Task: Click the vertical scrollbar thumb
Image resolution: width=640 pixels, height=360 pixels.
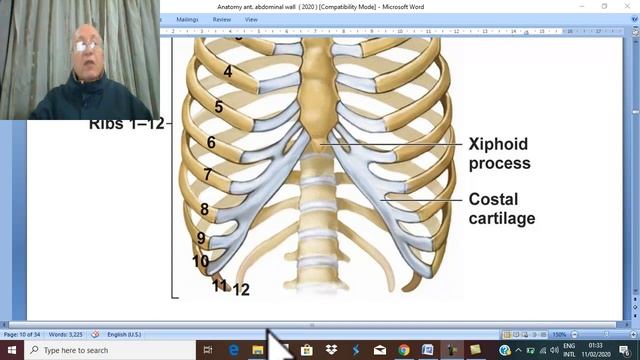Action: coord(635,111)
